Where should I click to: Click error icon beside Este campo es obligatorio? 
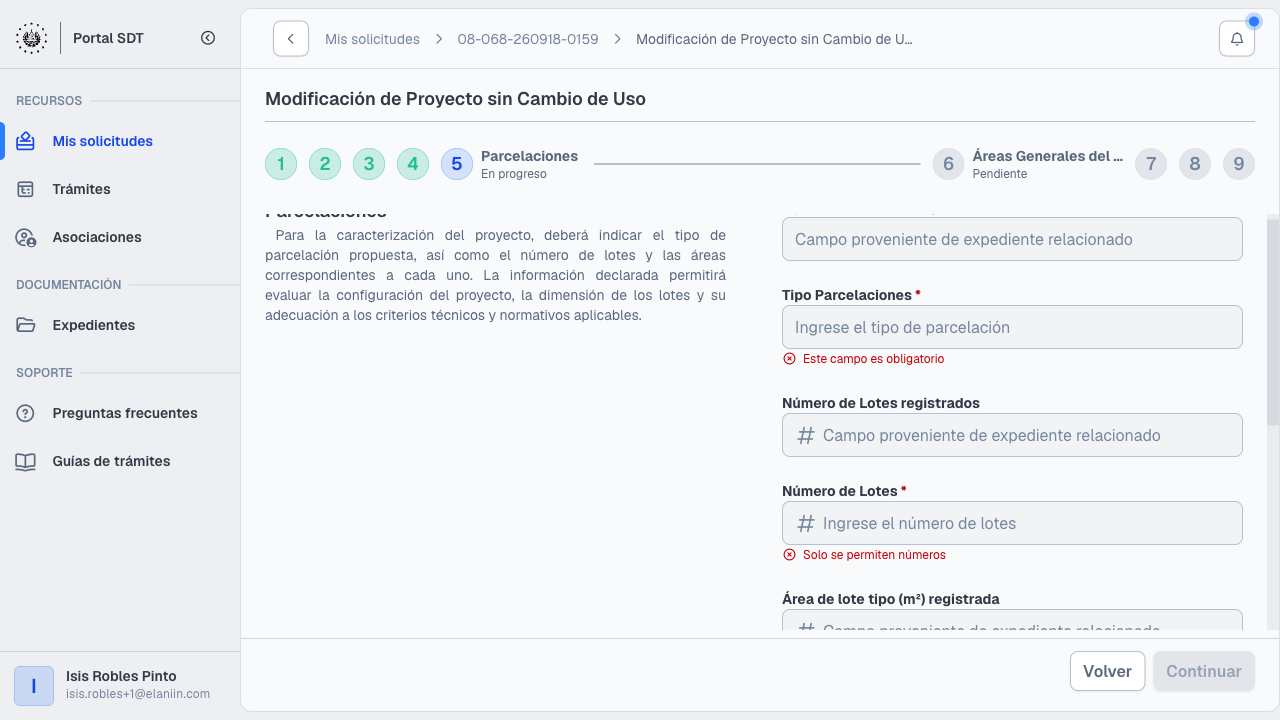point(789,359)
